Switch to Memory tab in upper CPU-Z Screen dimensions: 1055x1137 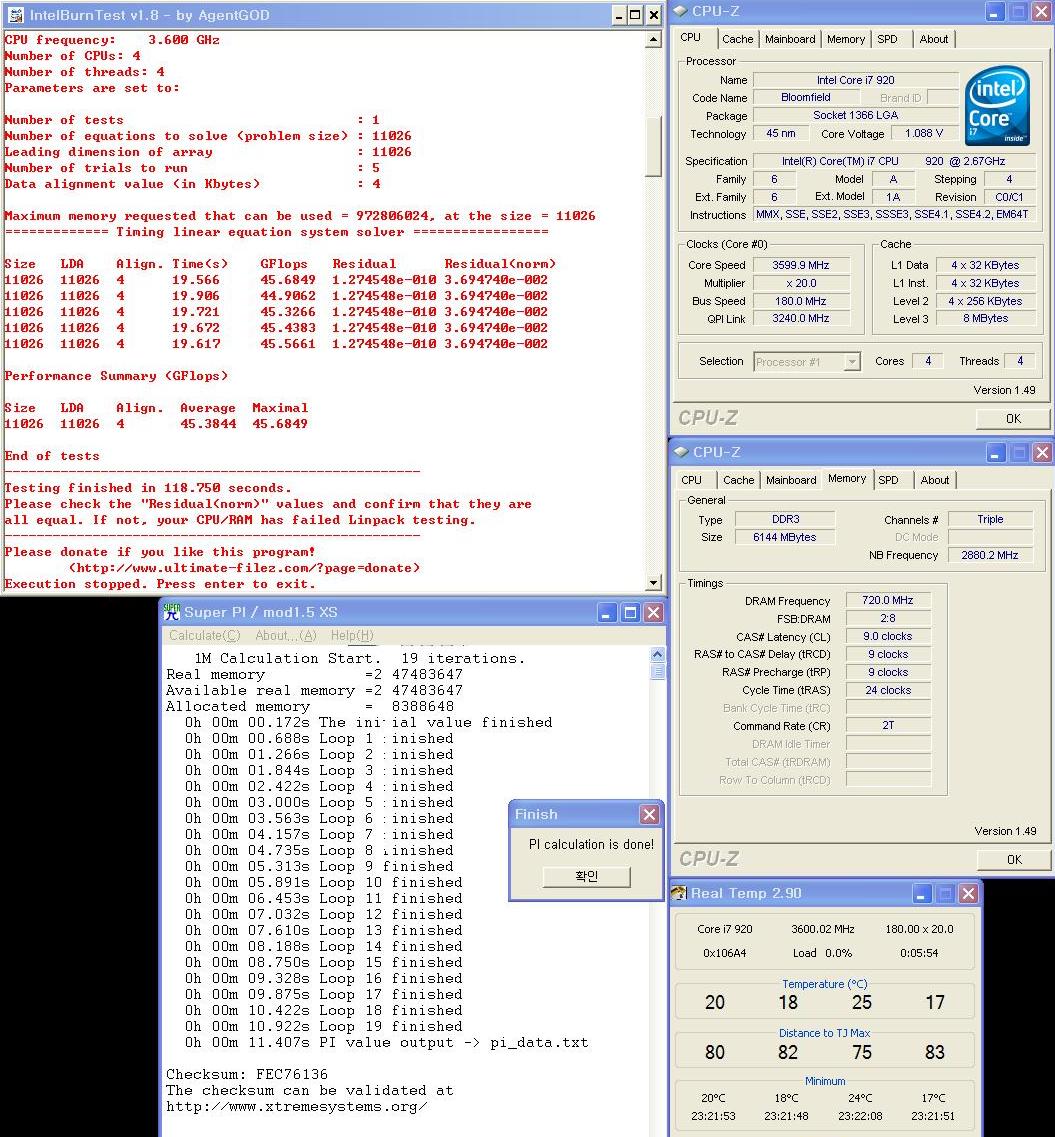tap(845, 39)
